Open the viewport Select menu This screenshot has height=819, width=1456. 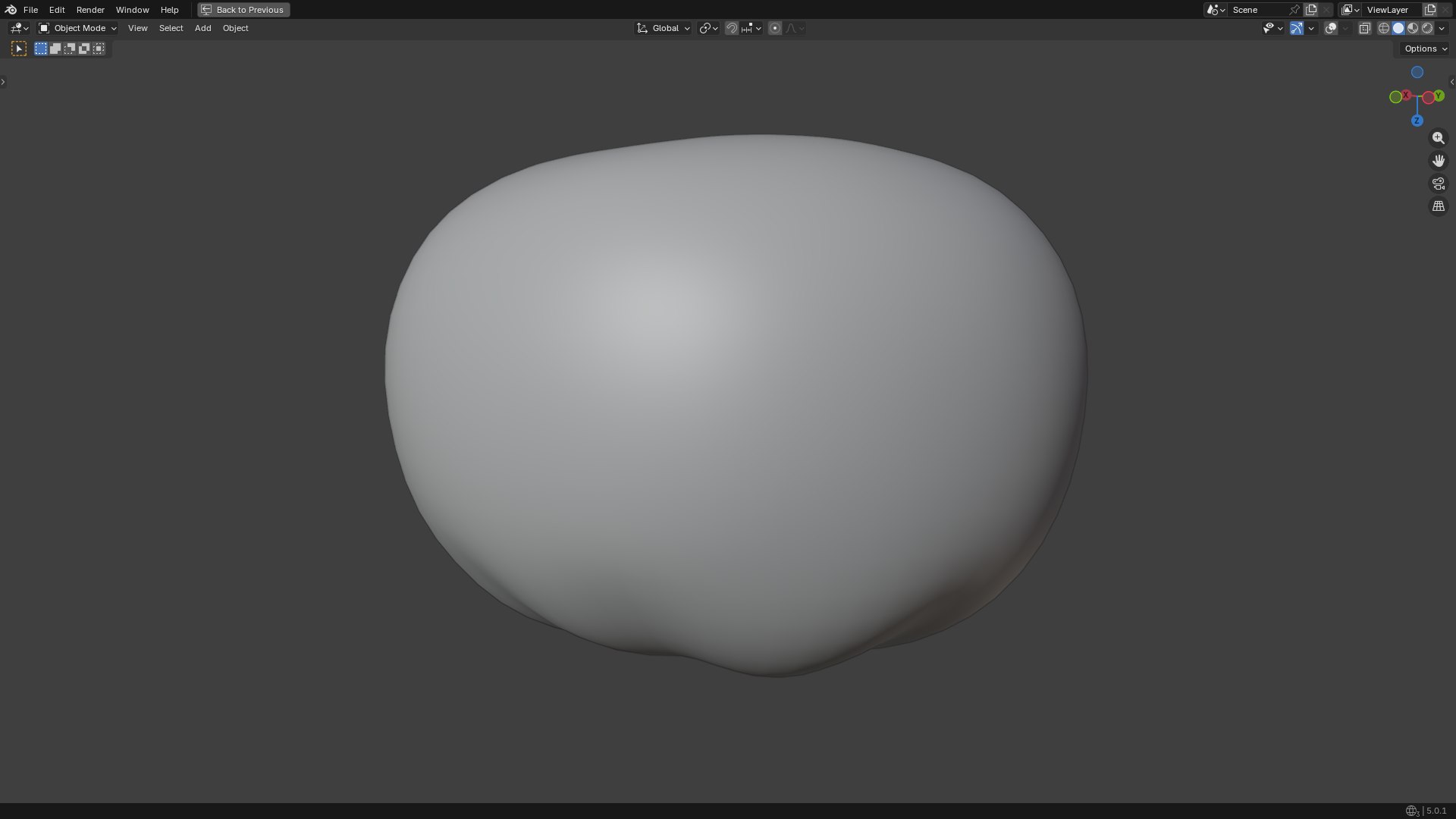click(171, 28)
